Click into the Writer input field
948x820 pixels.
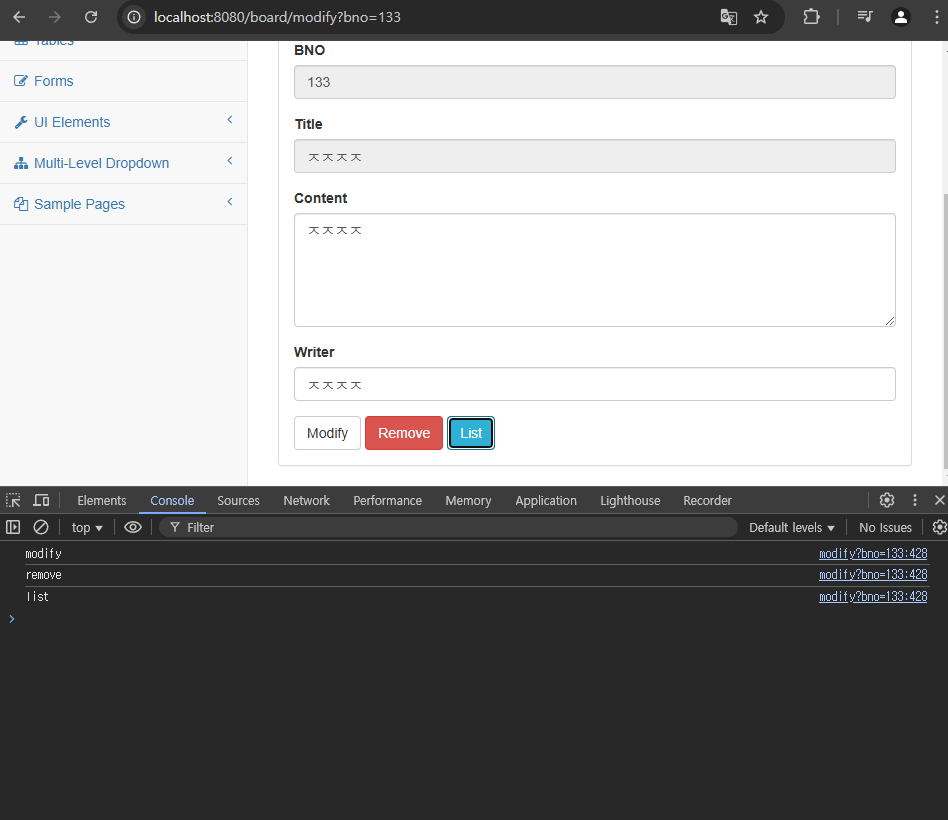pyautogui.click(x=594, y=384)
